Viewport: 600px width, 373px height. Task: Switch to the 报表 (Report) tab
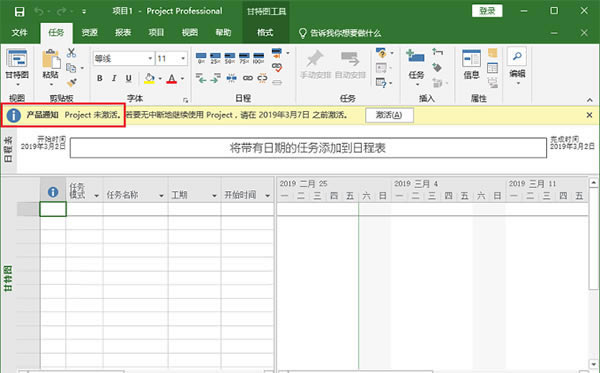pyautogui.click(x=123, y=33)
